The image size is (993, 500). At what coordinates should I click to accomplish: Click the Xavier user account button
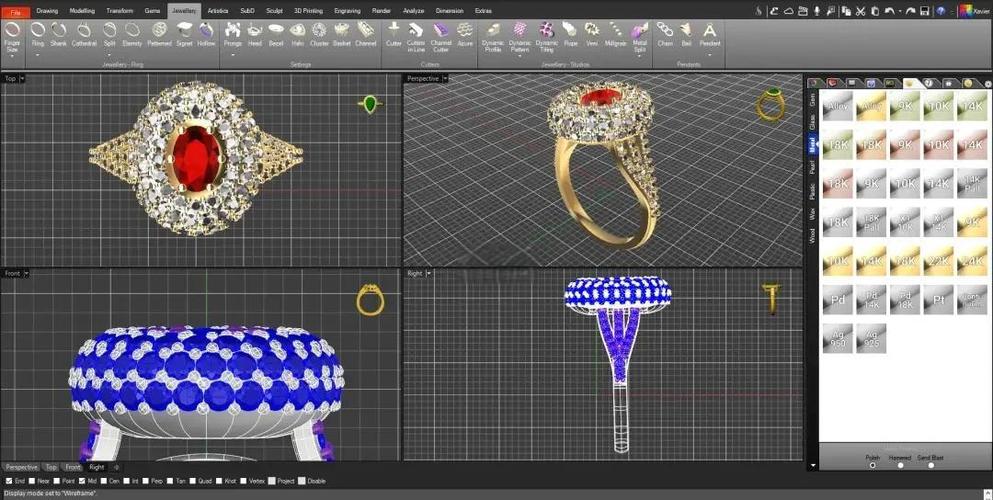point(974,11)
